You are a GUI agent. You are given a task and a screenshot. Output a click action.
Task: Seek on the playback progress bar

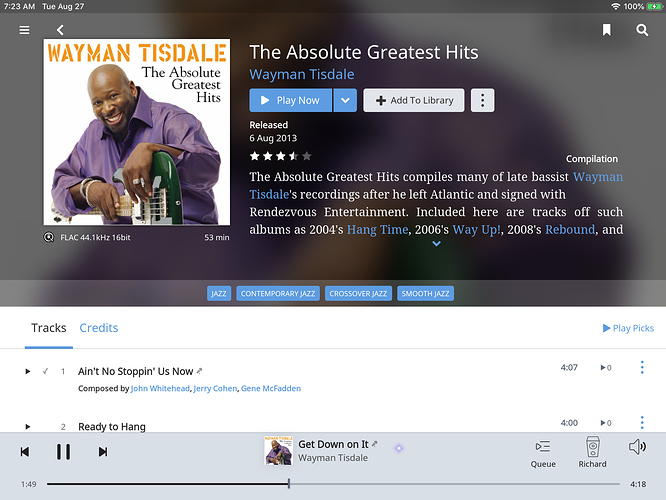pos(333,483)
